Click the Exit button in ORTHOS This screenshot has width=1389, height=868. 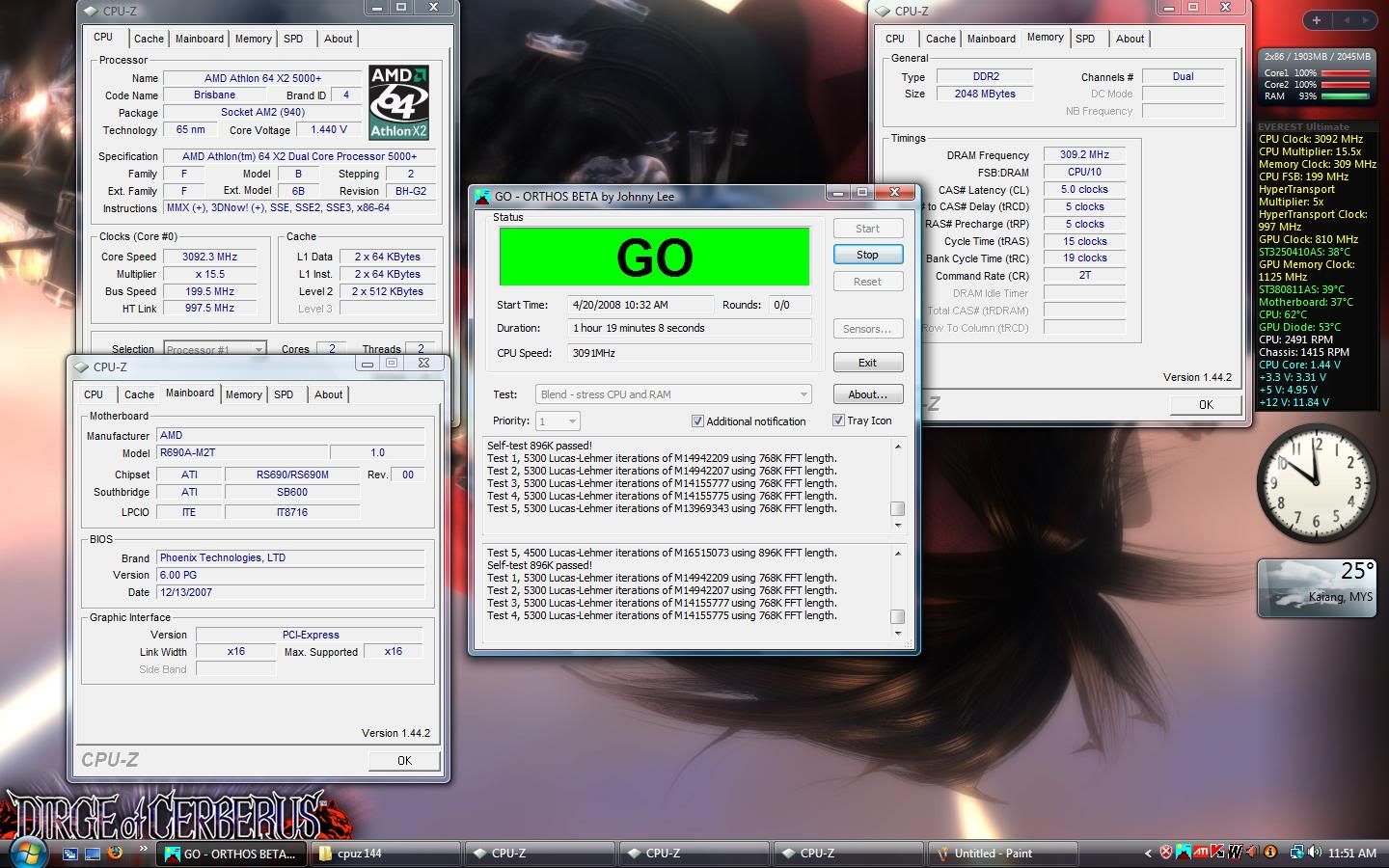pos(867,363)
